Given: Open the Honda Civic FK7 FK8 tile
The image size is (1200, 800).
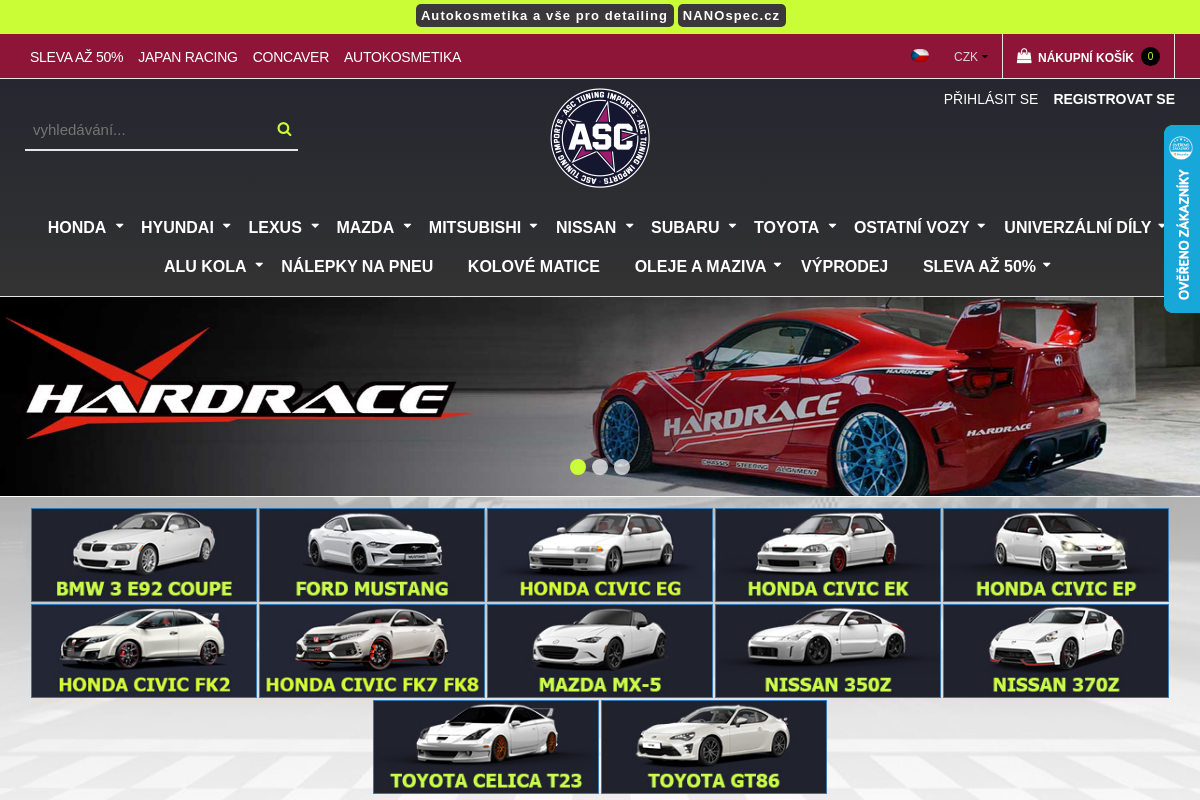Looking at the screenshot, I should click(372, 651).
